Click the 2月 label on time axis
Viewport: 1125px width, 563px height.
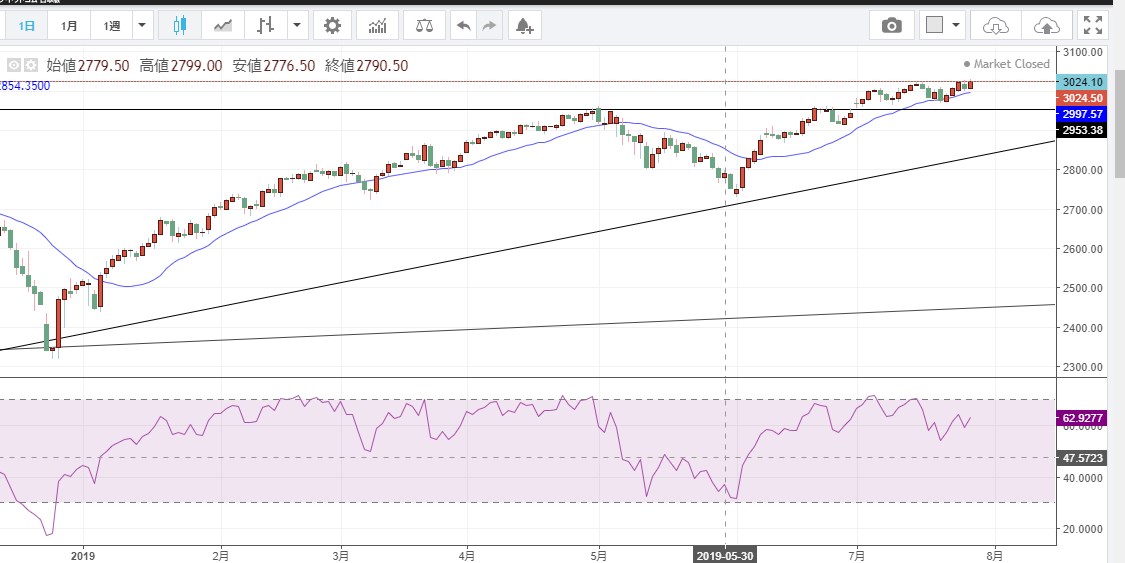point(221,554)
